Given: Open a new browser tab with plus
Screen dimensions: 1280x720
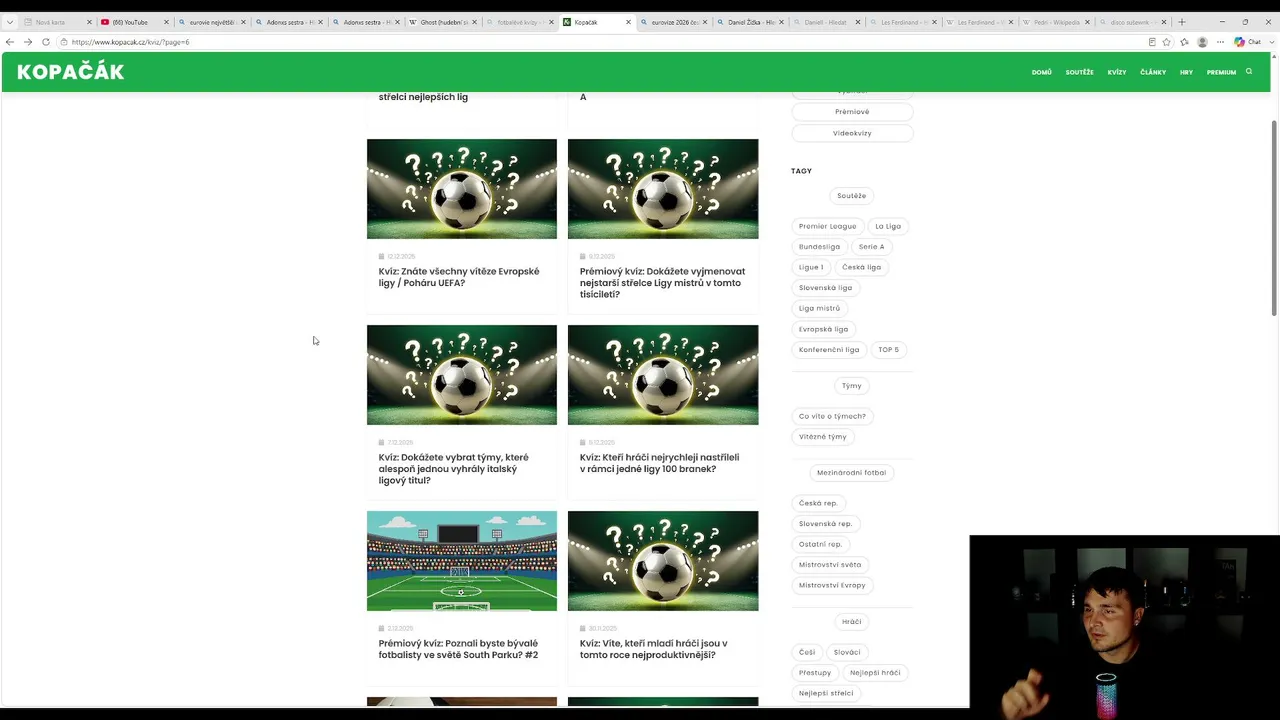Looking at the screenshot, I should (x=1182, y=22).
